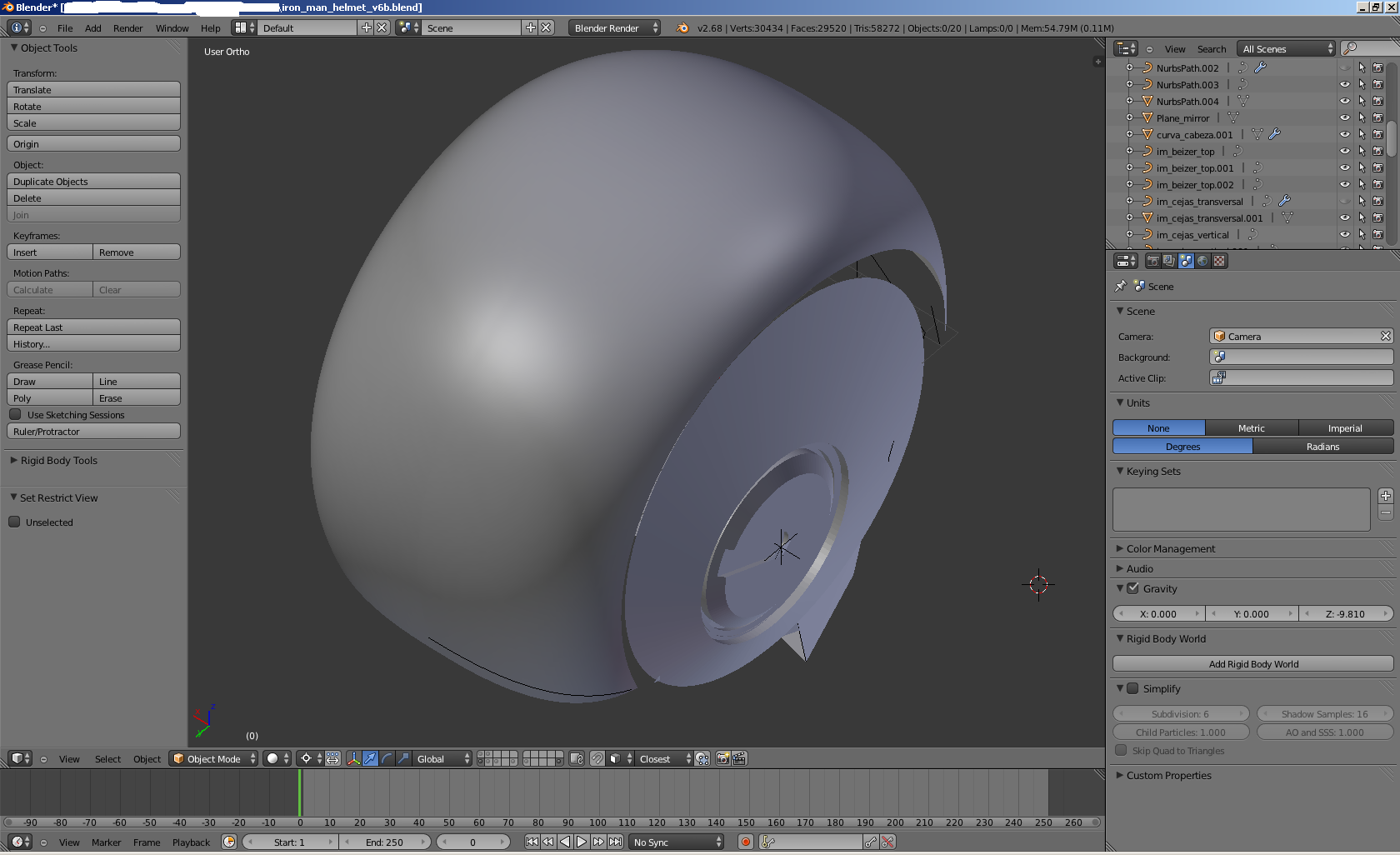Open the Window menu

coord(172,27)
